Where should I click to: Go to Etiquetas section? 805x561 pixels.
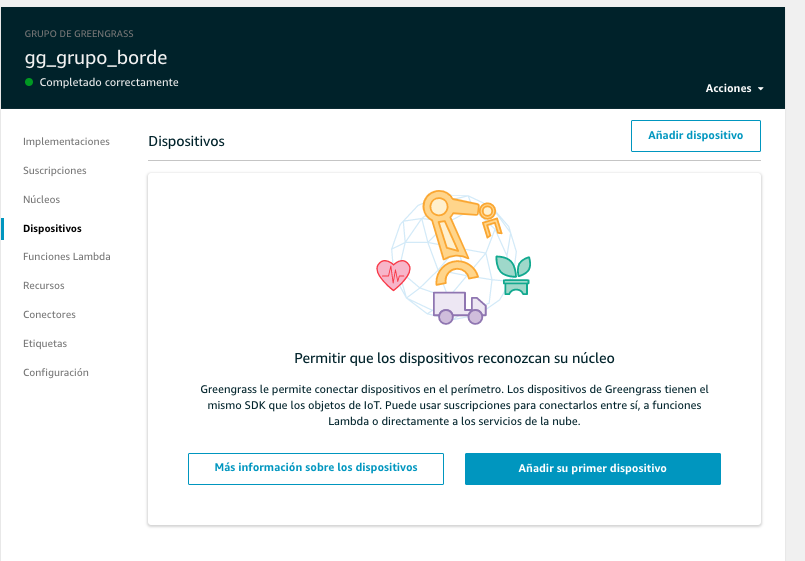[x=45, y=343]
